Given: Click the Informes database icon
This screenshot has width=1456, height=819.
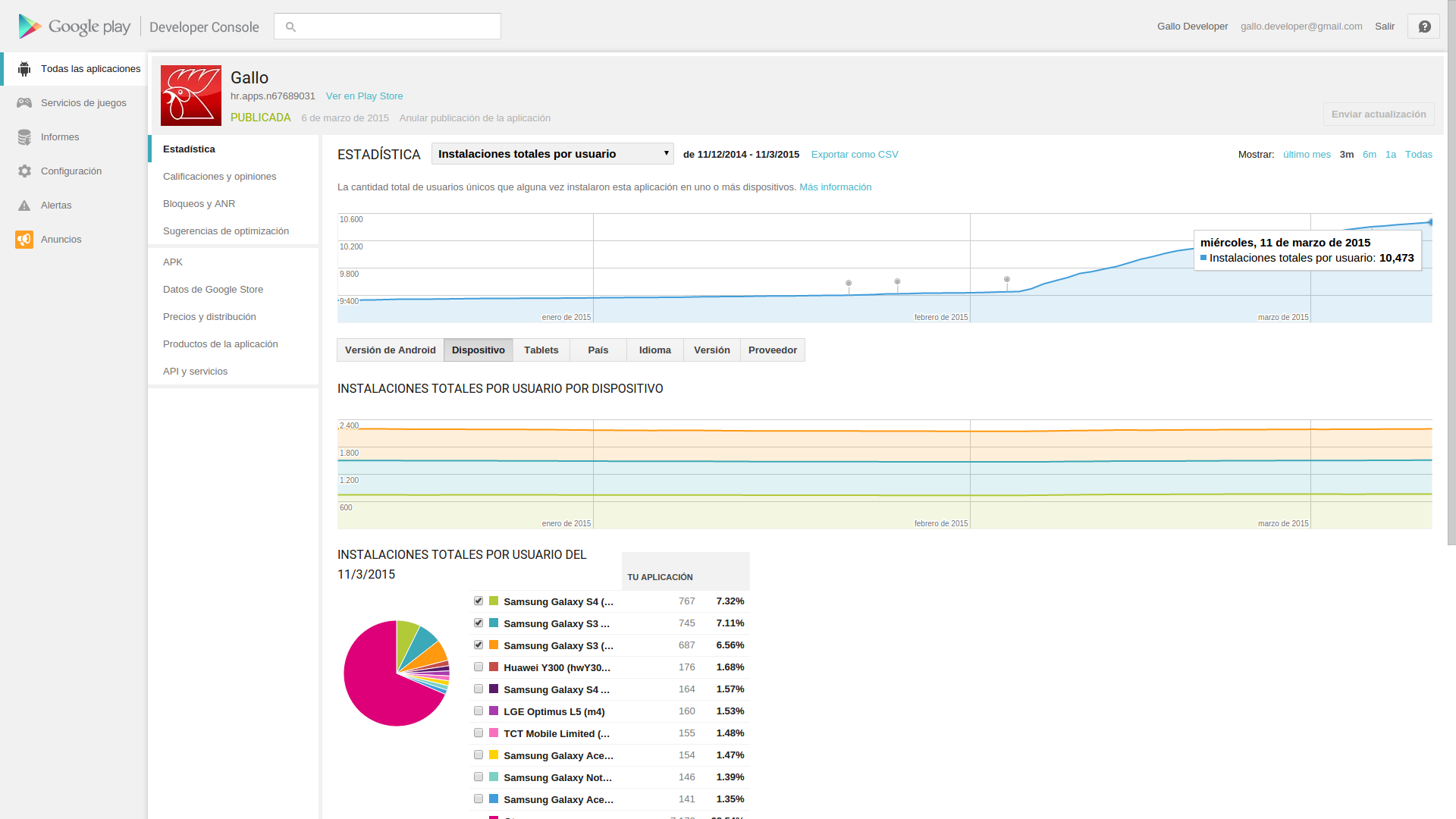Looking at the screenshot, I should point(24,137).
